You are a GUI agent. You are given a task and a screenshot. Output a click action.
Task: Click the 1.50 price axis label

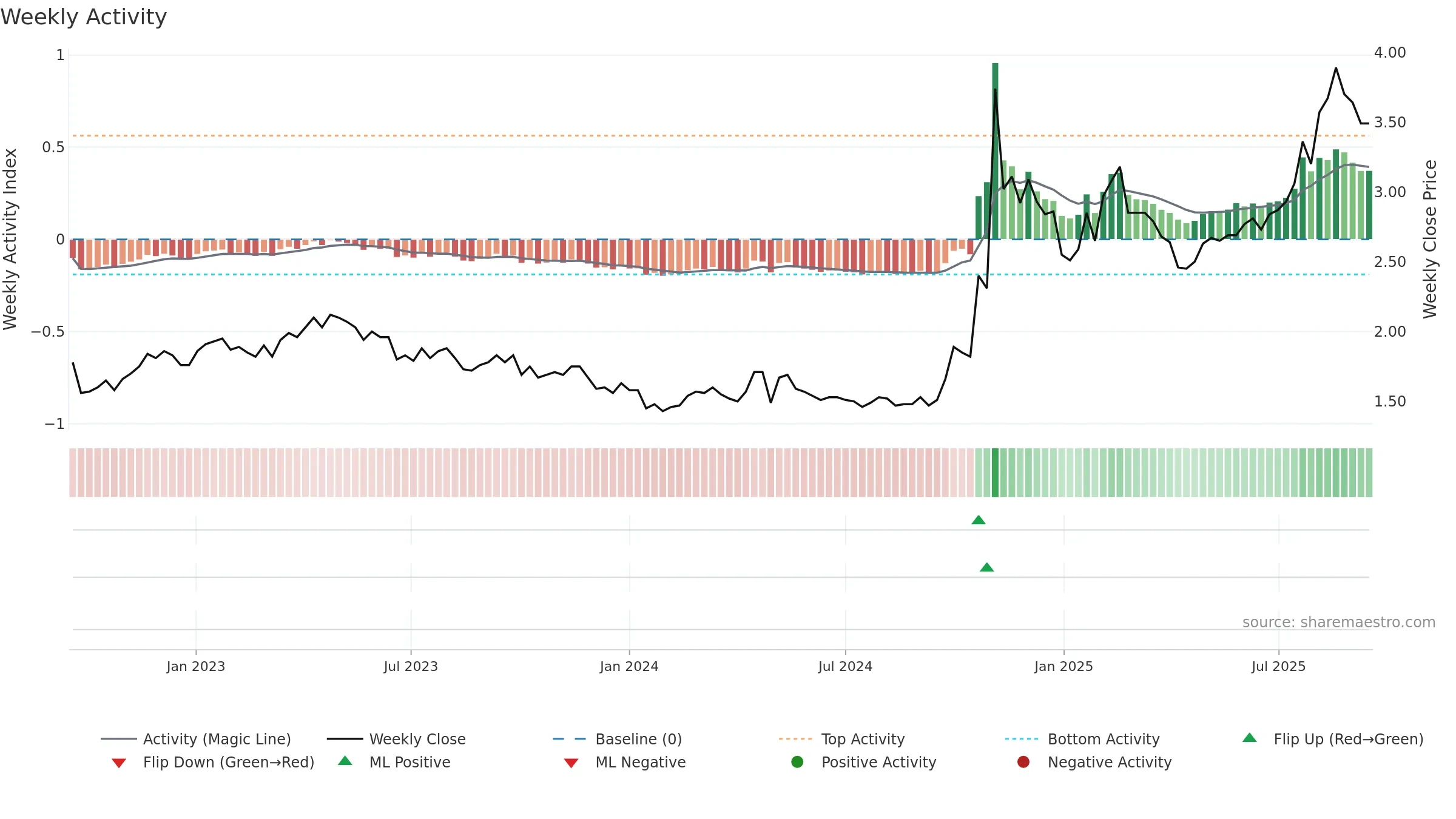point(1390,402)
